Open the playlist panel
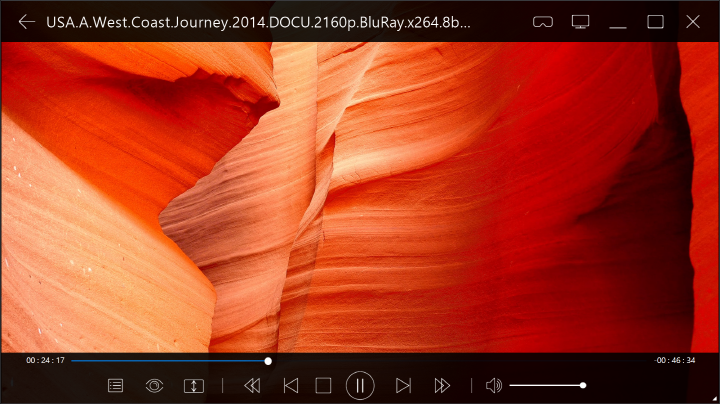 (116, 385)
